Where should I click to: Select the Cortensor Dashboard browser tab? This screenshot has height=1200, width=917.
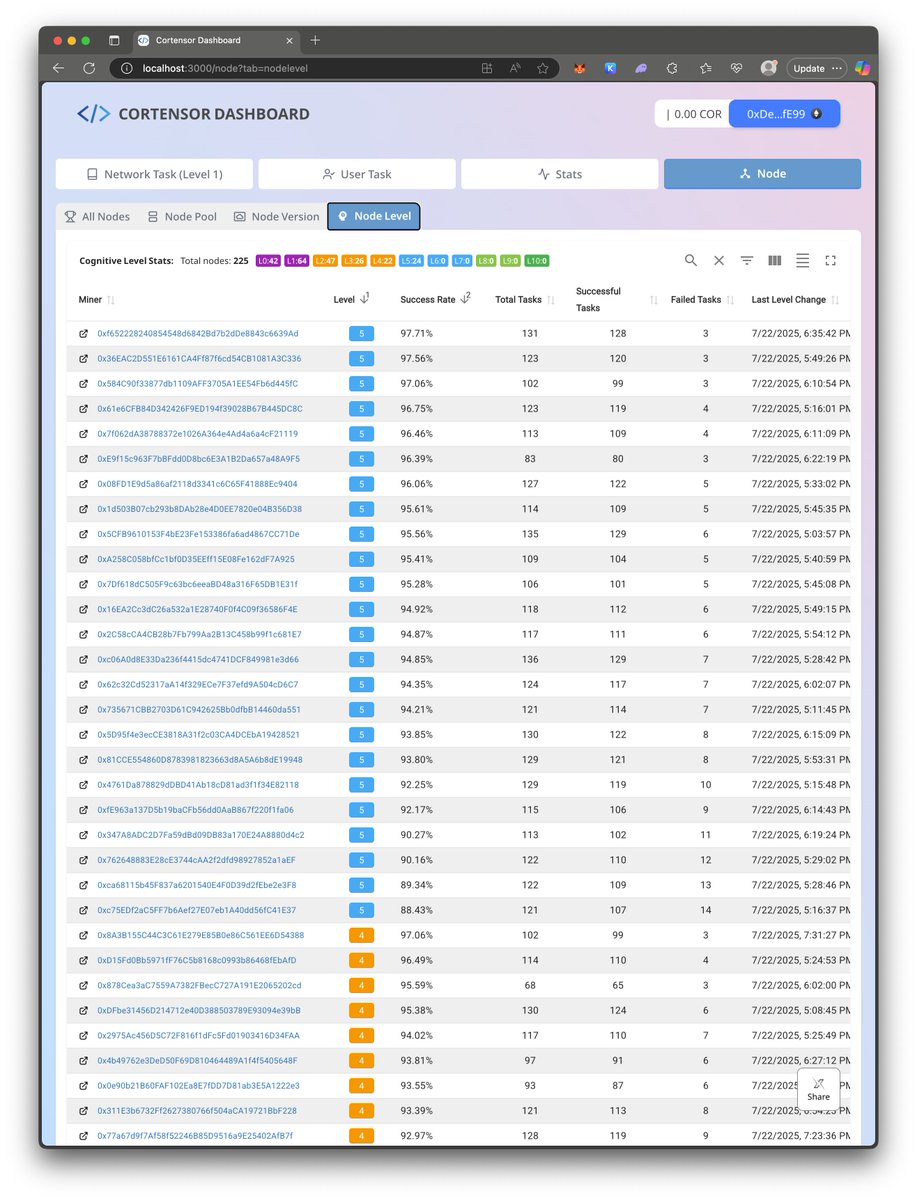(216, 40)
